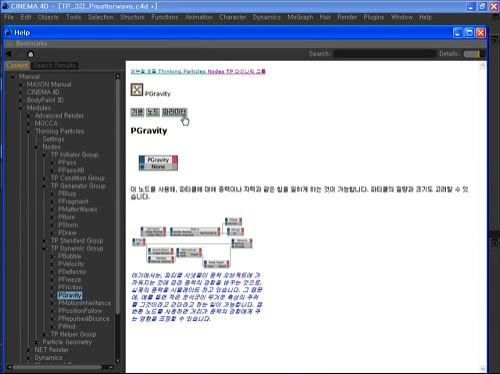Open the Functions menu
Viewport: 500px width, 374px height.
tap(165, 17)
